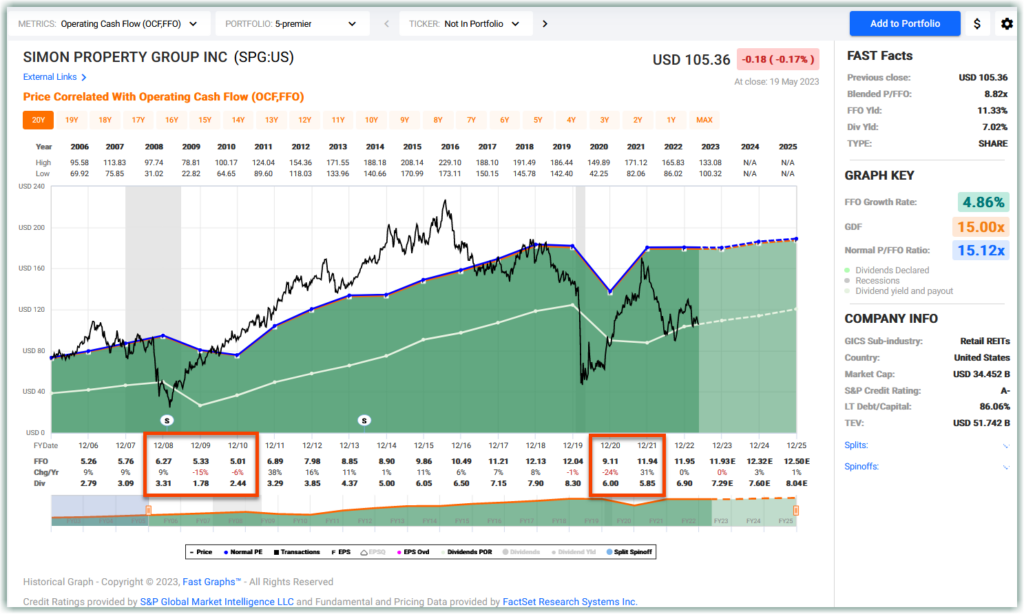The width and height of the screenshot is (1024, 614).
Task: Click the left chevron beside the TICKER selector
Action: click(387, 23)
